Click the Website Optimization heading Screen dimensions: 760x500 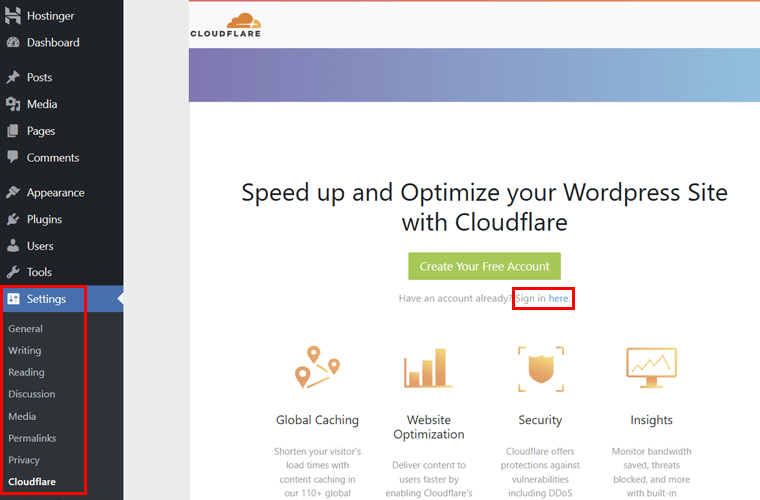point(429,427)
